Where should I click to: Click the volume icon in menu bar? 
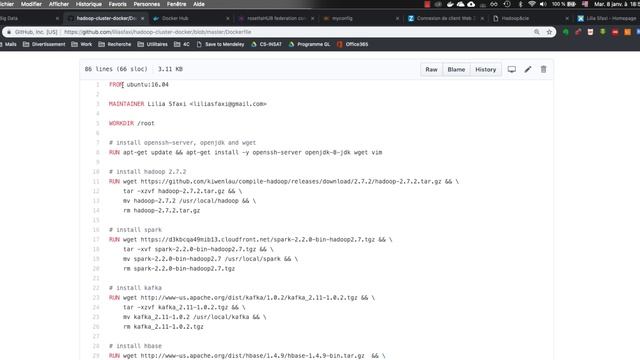543,4
